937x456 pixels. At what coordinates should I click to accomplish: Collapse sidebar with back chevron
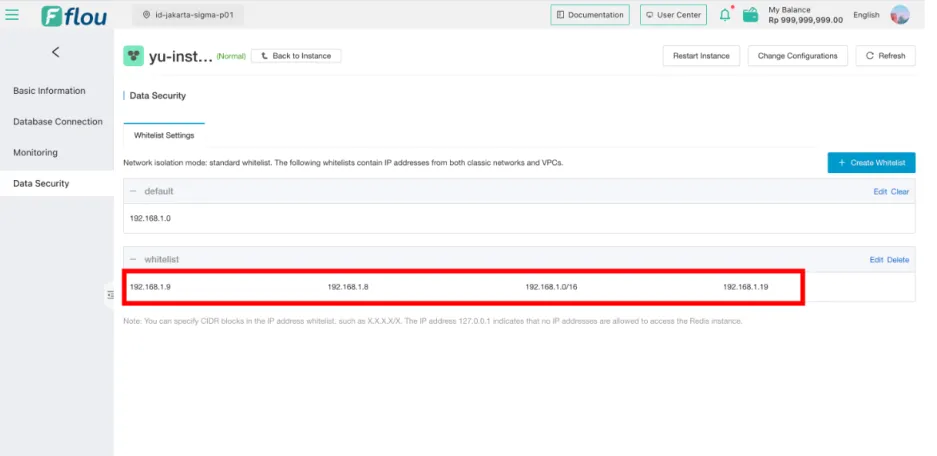56,52
